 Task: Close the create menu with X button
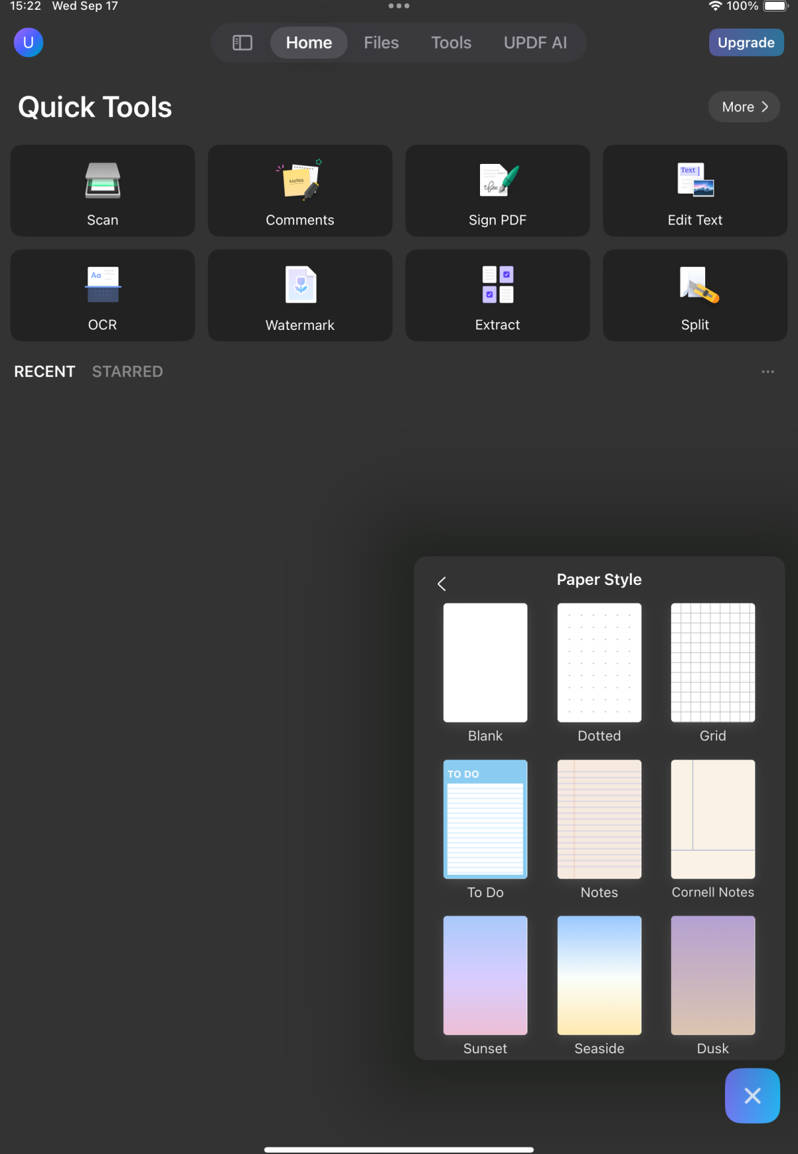pos(752,1096)
